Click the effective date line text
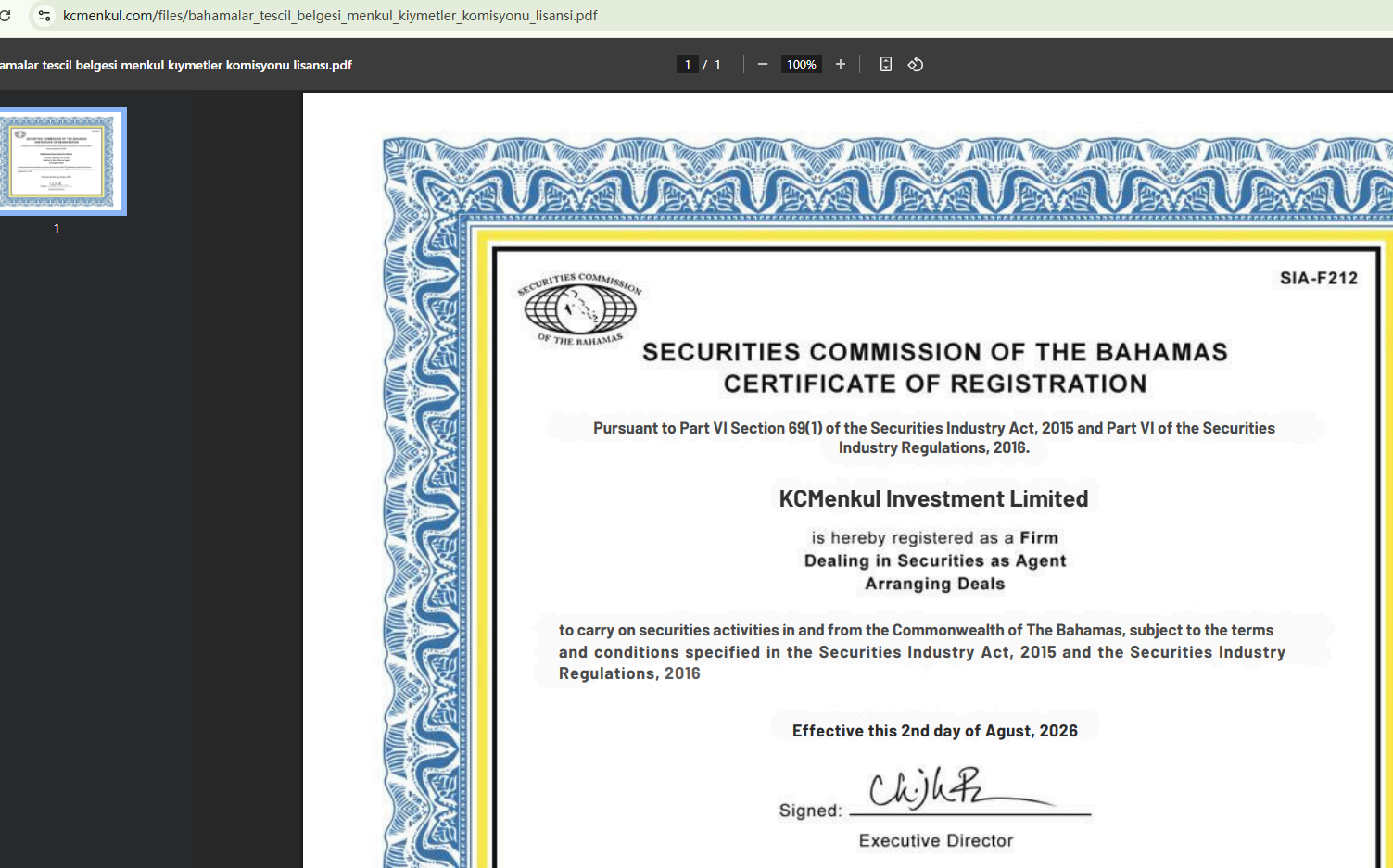The width and height of the screenshot is (1393, 868). (934, 731)
